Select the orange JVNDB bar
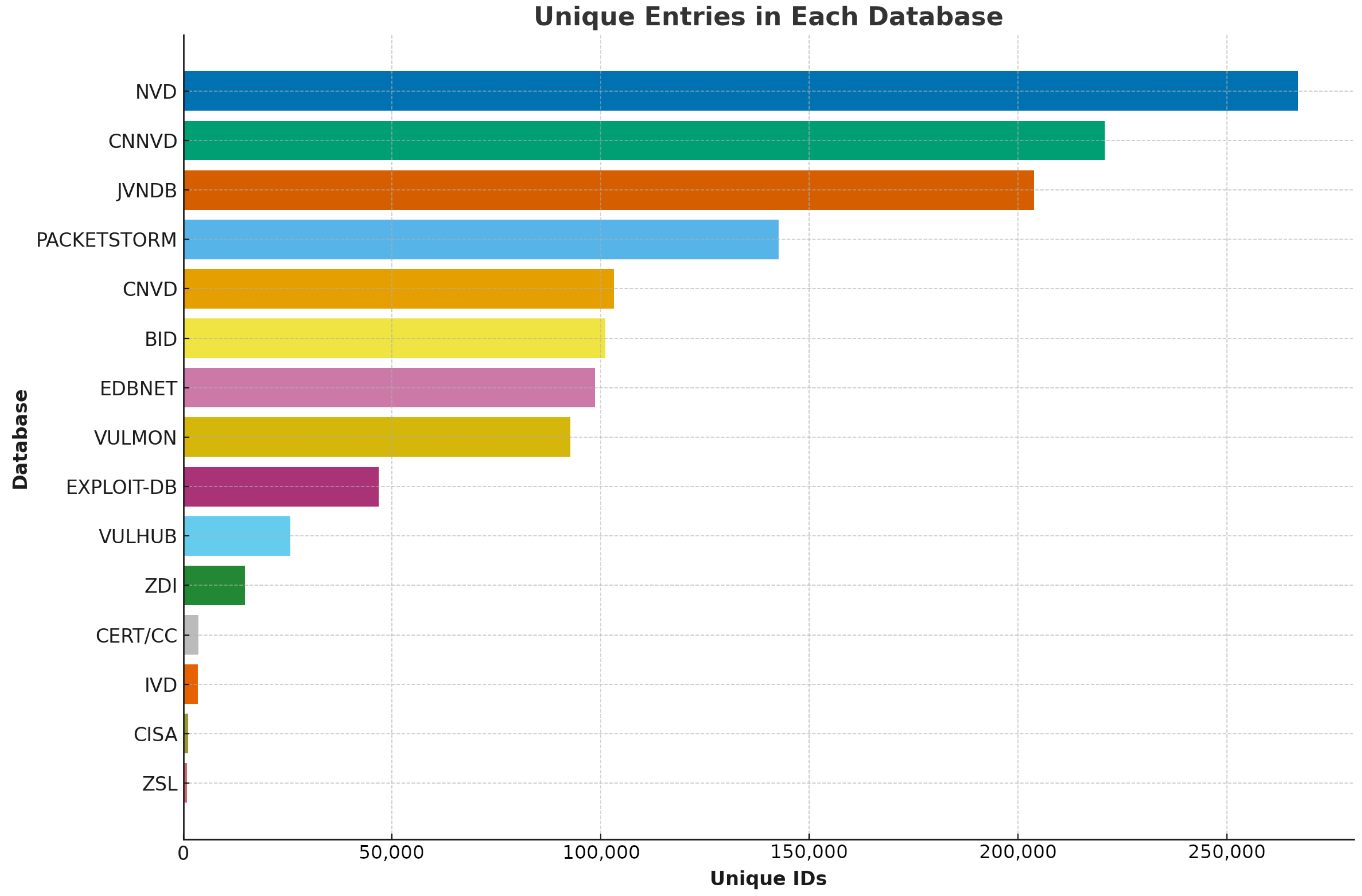Screen dimensions: 1362x896 click(609, 190)
